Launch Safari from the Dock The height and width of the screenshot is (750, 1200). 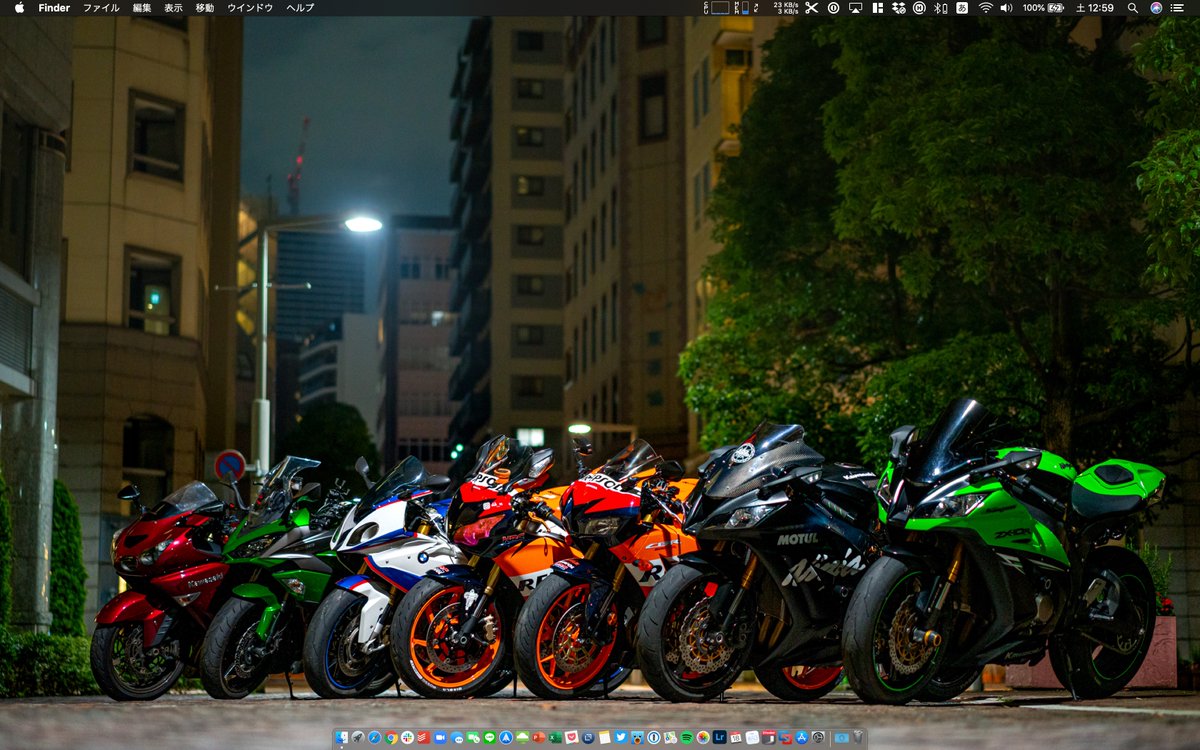[375, 737]
